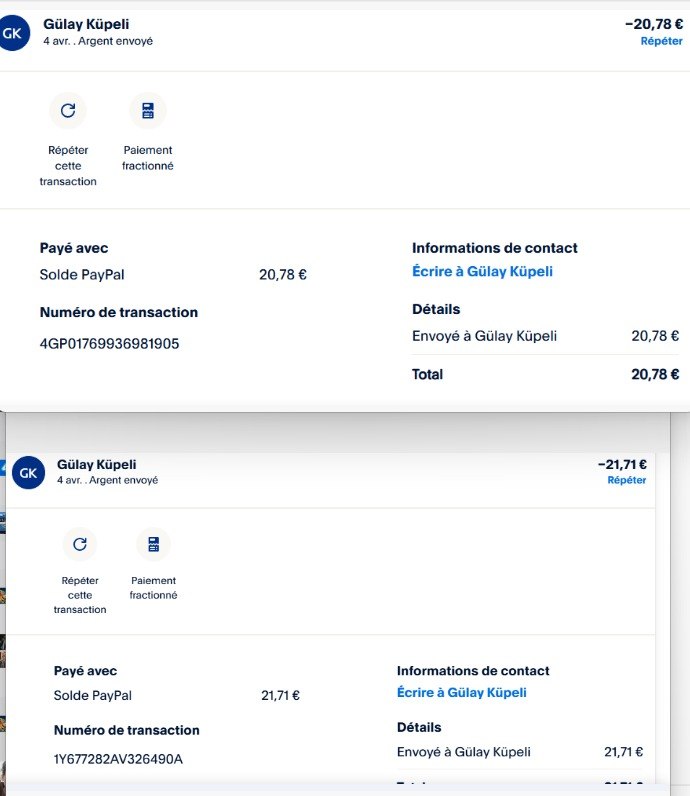
Task: Open 'Écrire à Gülay Küpeli' in the 20,78 € transaction
Action: (482, 272)
